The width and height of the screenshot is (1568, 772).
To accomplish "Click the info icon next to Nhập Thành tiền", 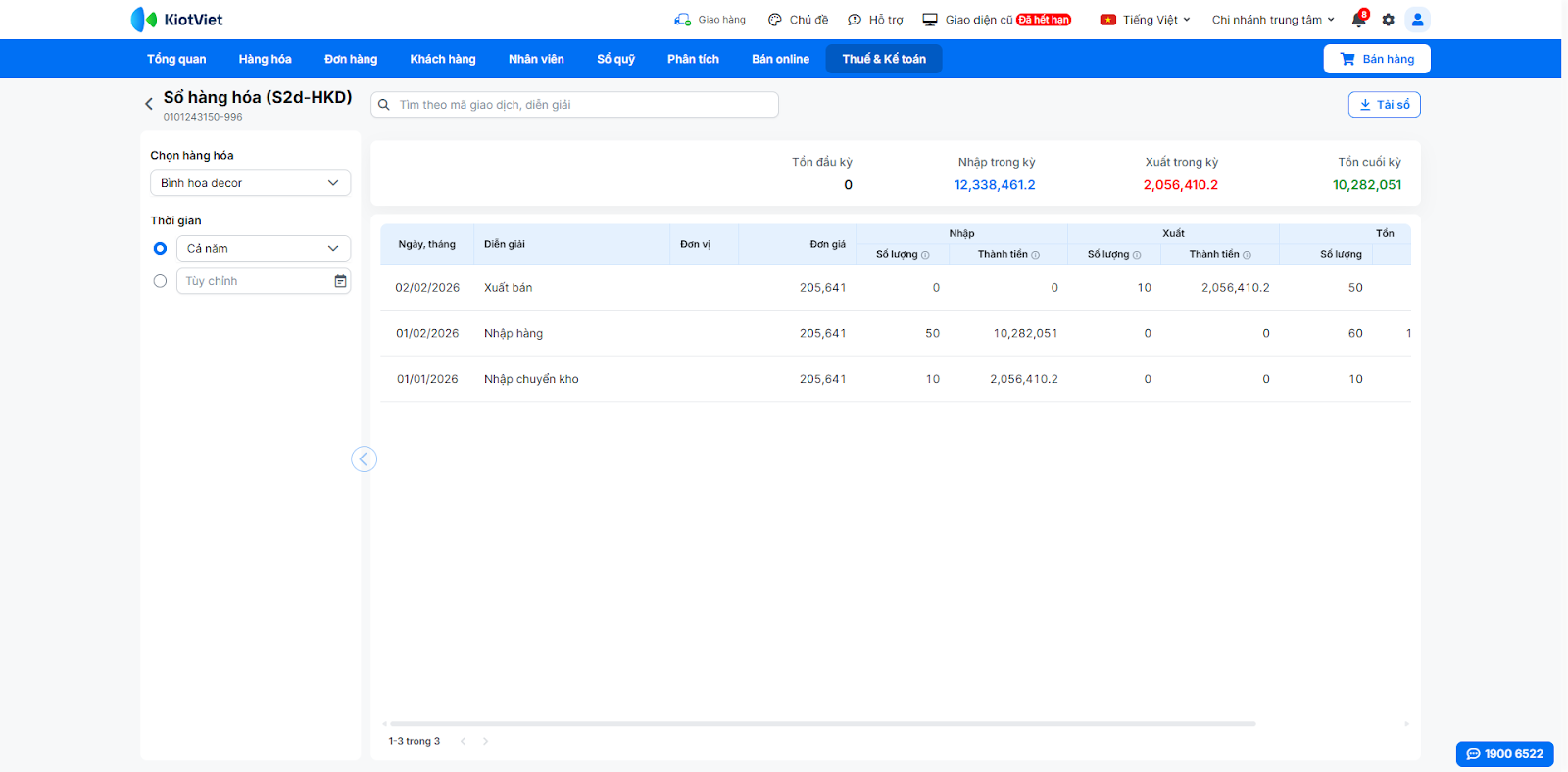I will click(1036, 255).
